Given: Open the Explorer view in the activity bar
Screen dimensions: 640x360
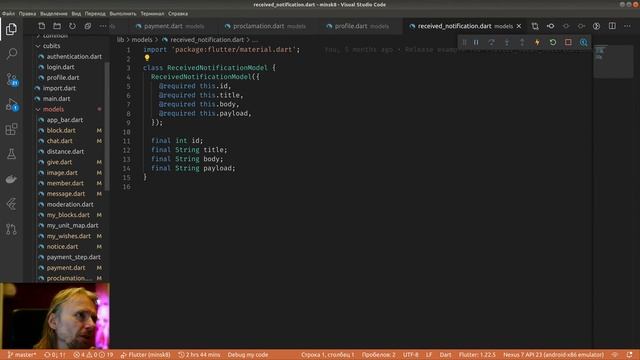Looking at the screenshot, I should click(11, 29).
